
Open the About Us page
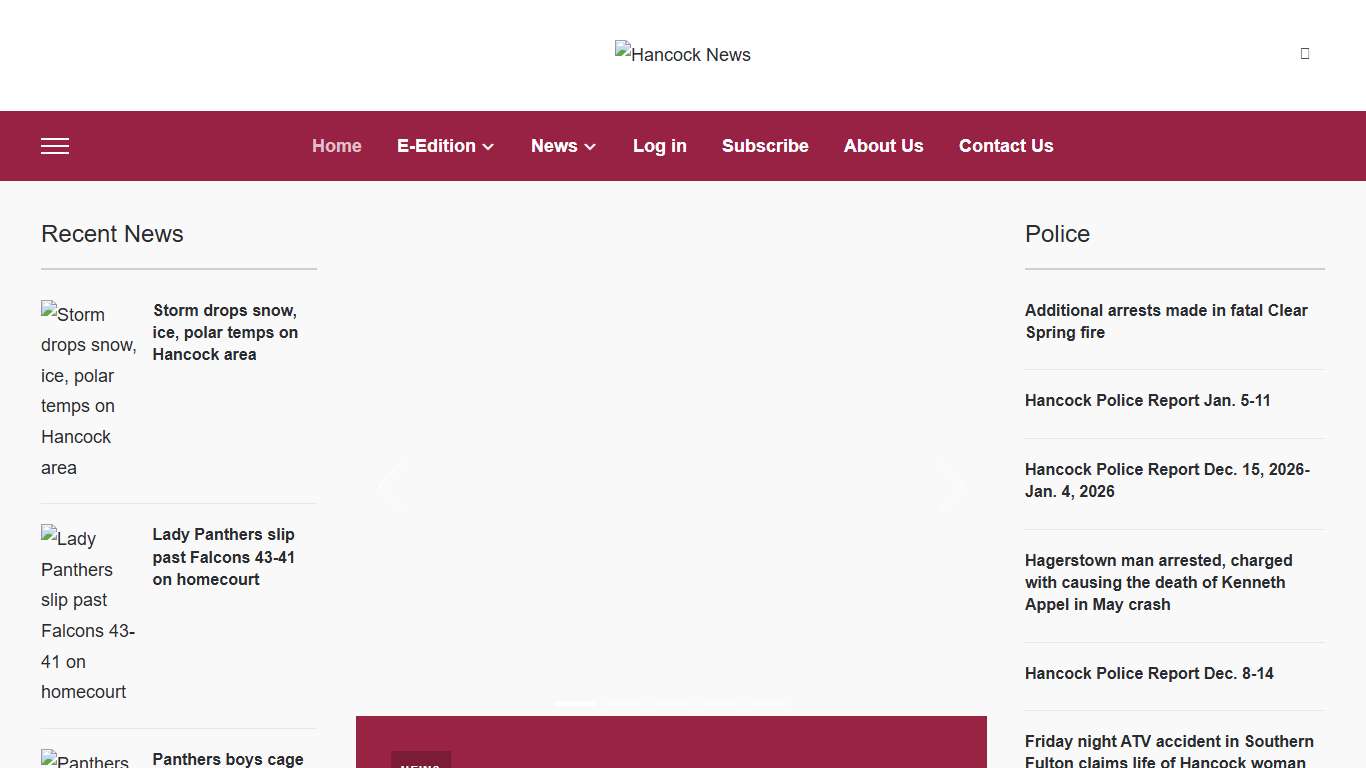pyautogui.click(x=883, y=146)
